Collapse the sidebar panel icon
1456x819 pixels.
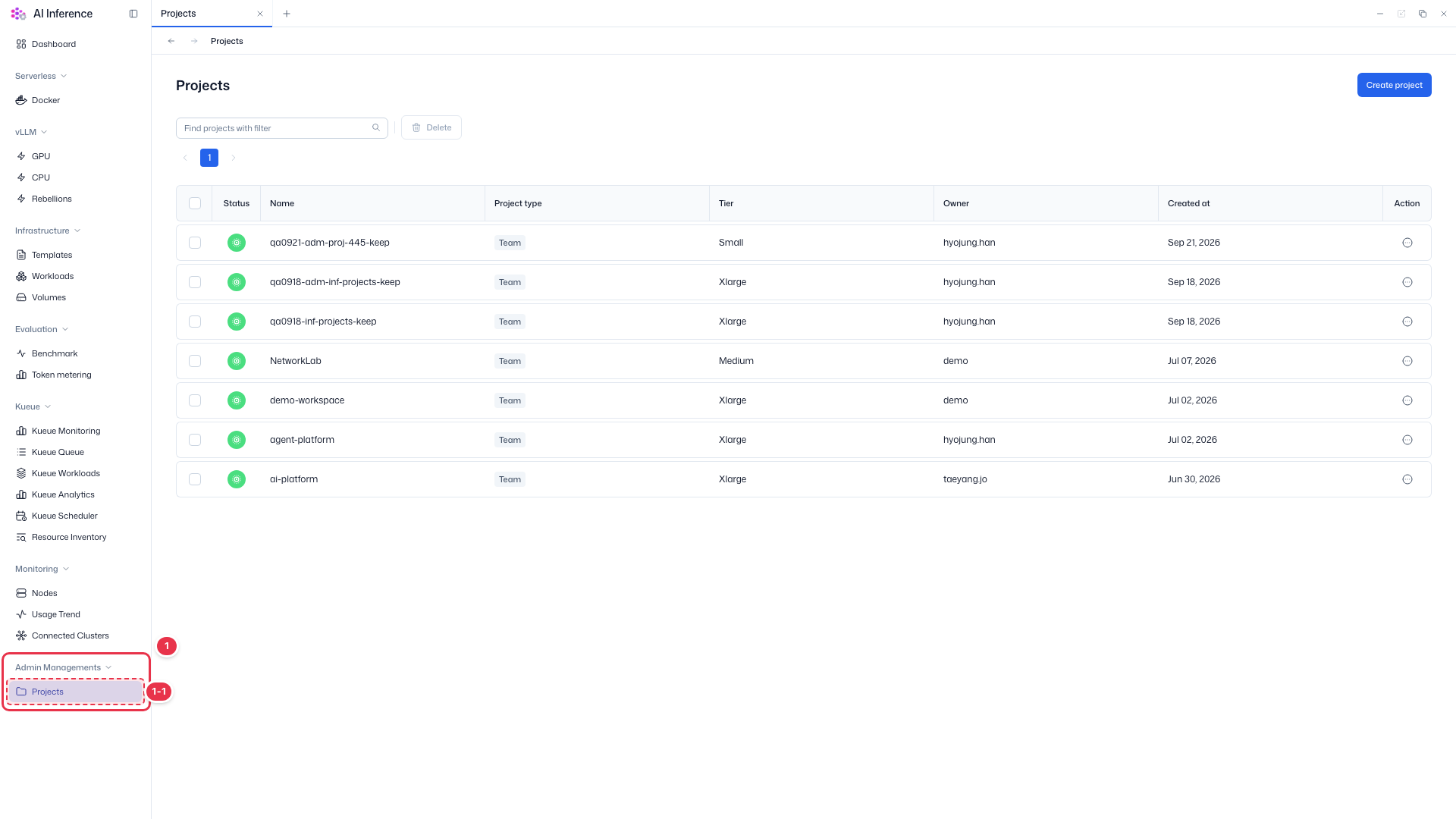pyautogui.click(x=133, y=14)
